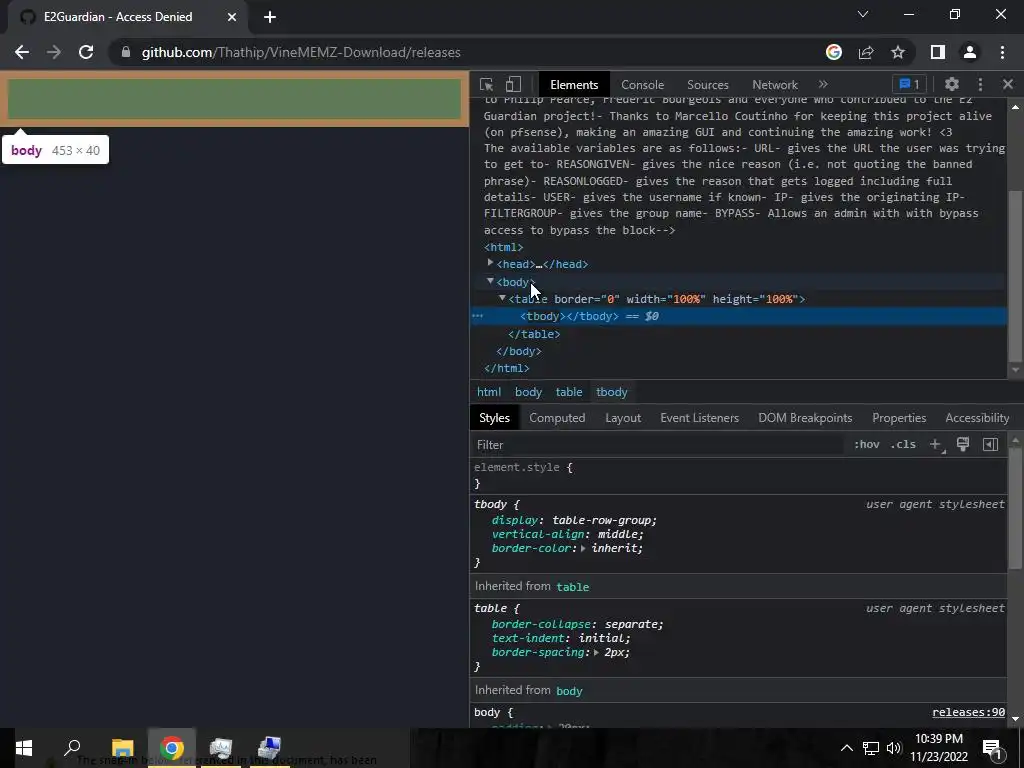Open the Elements tab in DevTools

coord(574,85)
